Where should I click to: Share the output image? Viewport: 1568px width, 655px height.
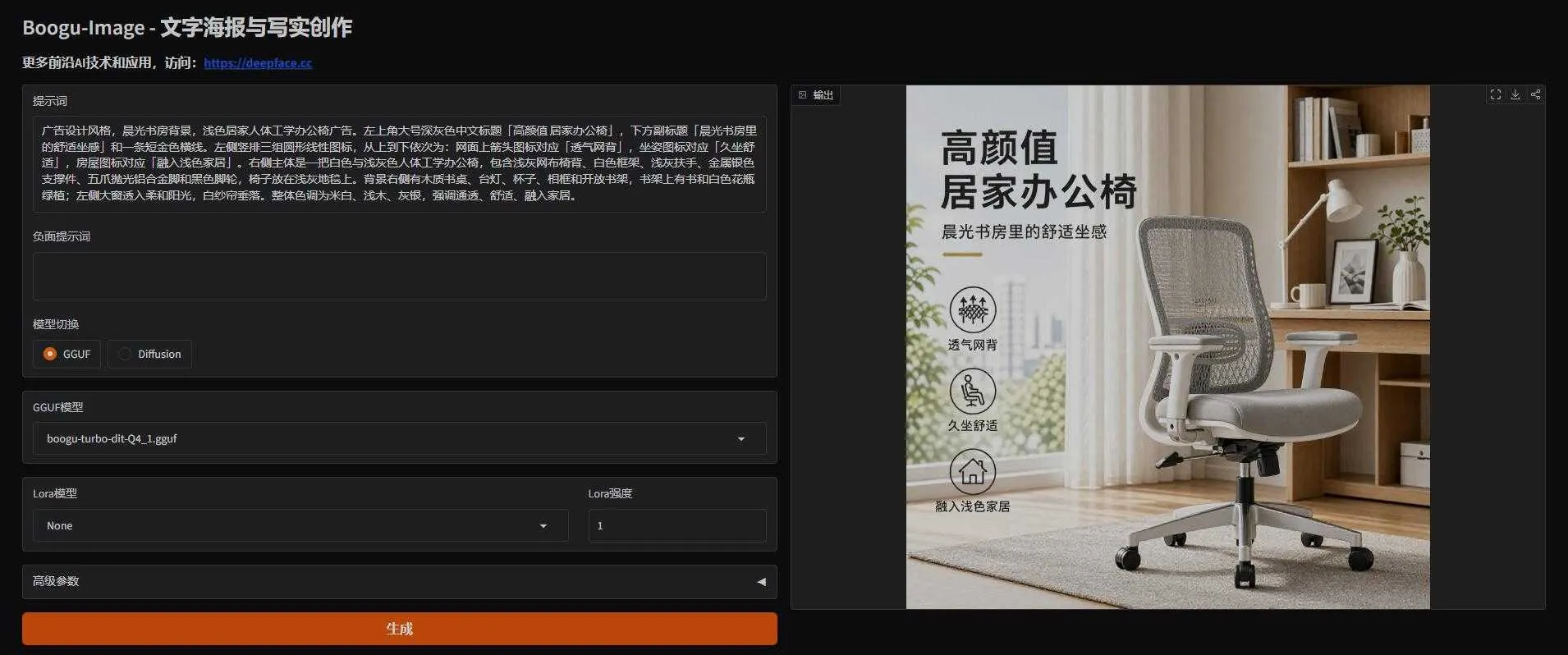coord(1535,94)
